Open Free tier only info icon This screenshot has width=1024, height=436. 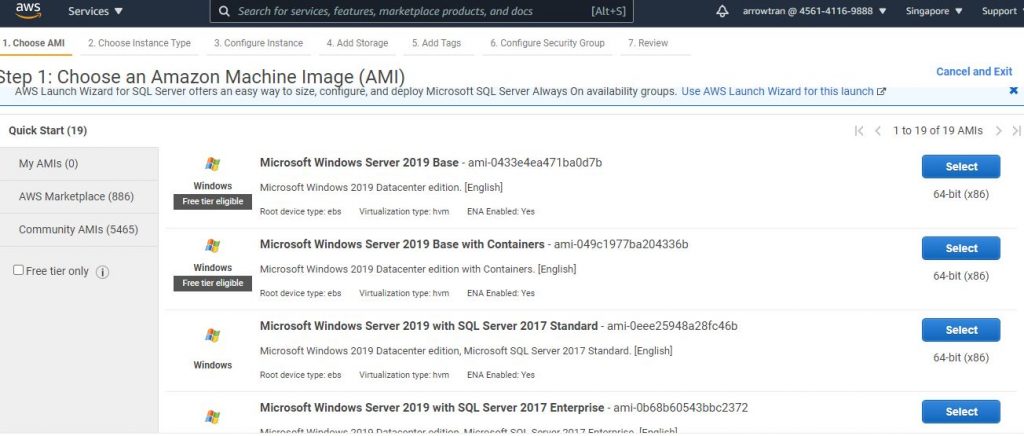coord(102,272)
